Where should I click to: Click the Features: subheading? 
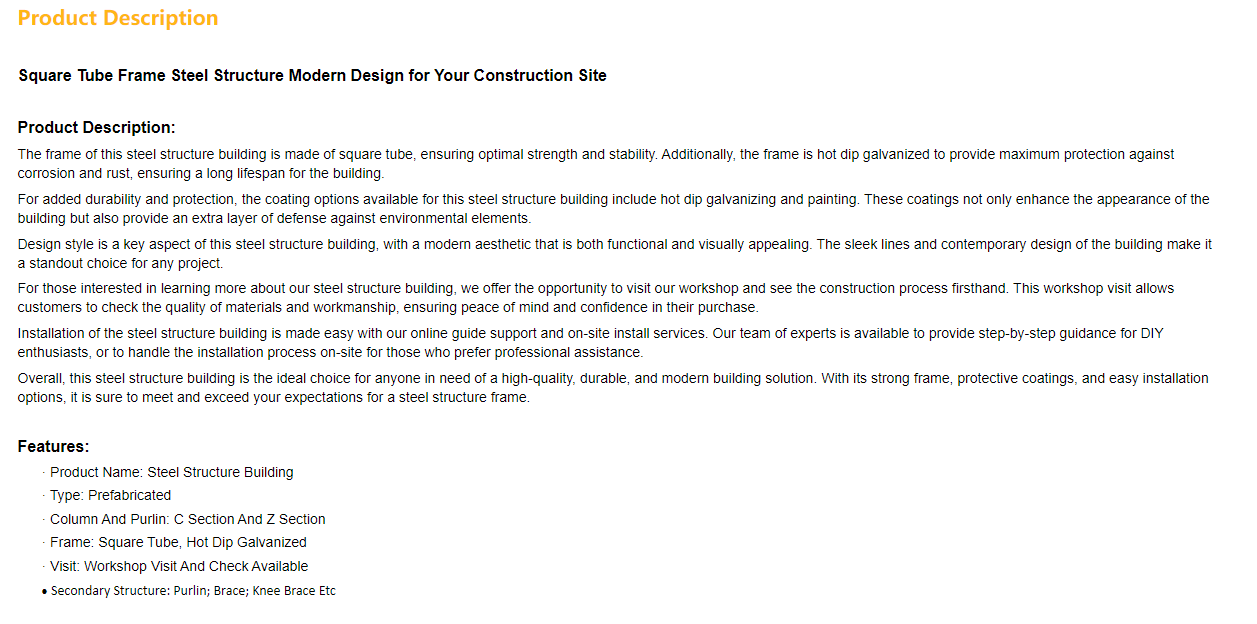tap(54, 447)
